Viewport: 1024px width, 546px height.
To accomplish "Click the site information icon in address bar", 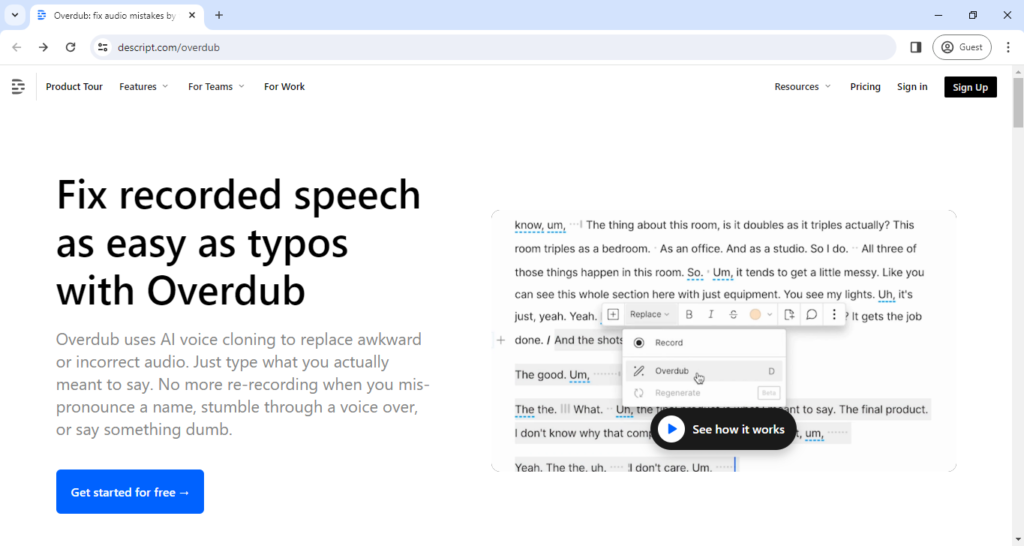I will (102, 47).
